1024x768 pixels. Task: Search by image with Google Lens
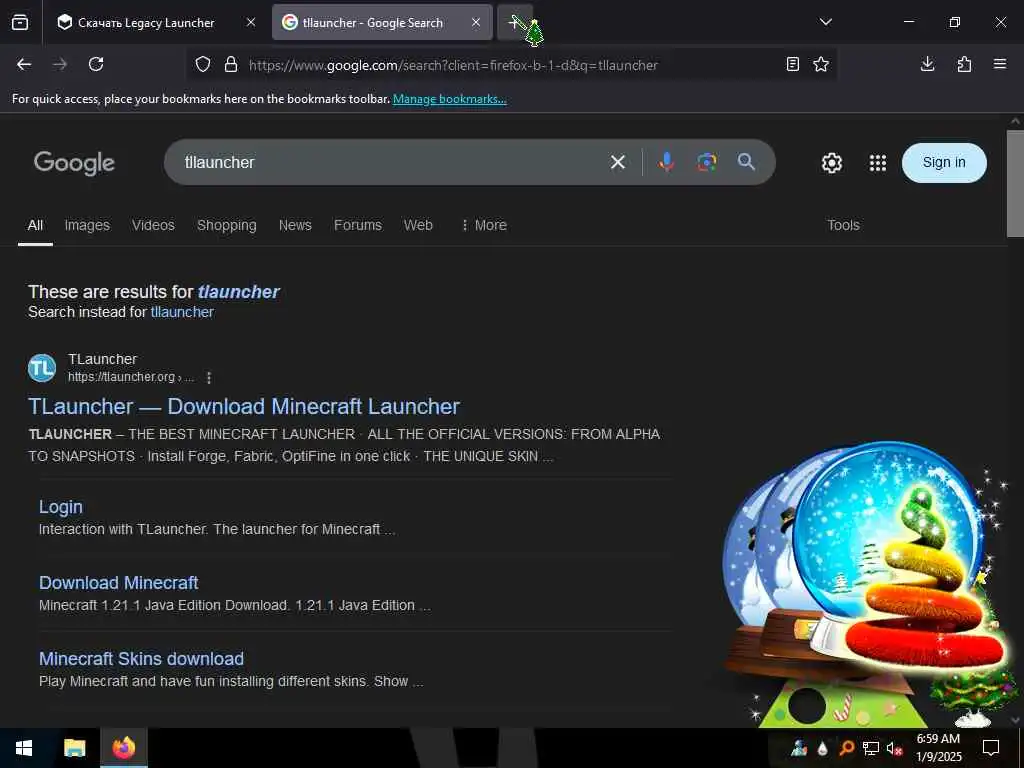point(707,162)
